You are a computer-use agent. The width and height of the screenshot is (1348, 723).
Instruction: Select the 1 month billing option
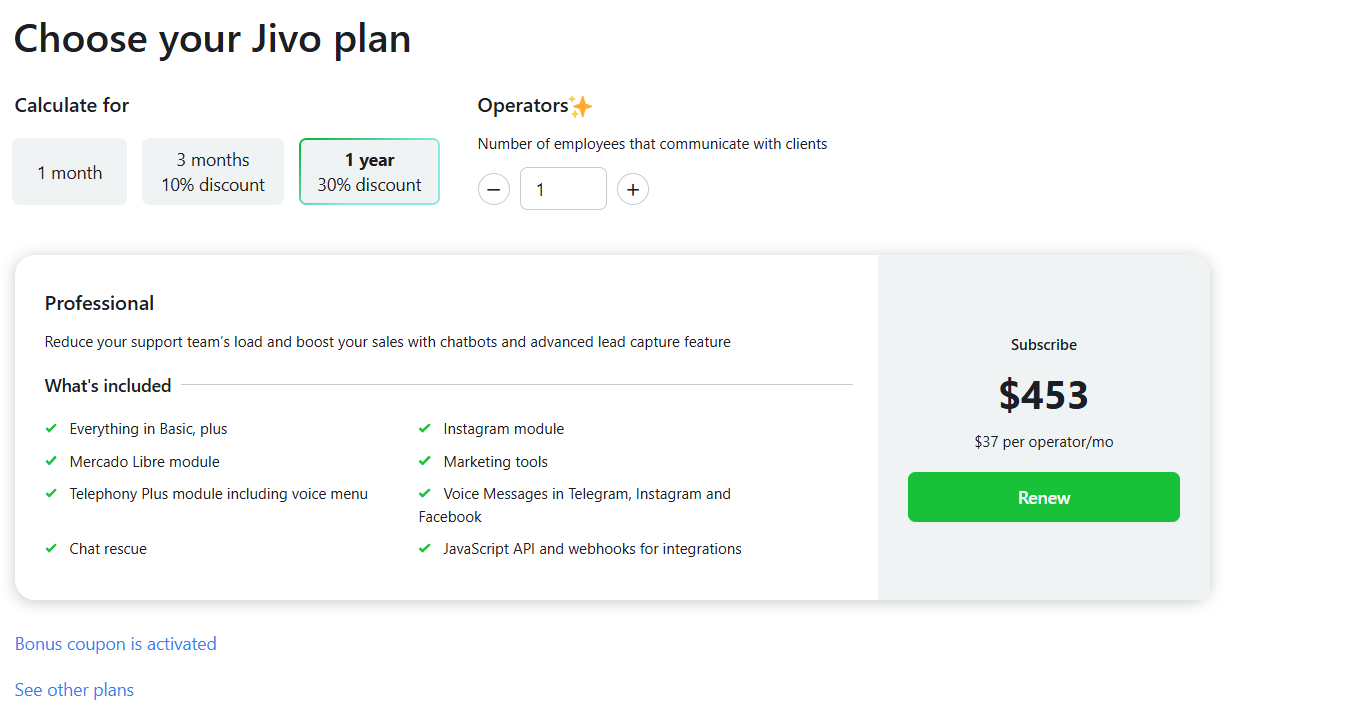69,171
